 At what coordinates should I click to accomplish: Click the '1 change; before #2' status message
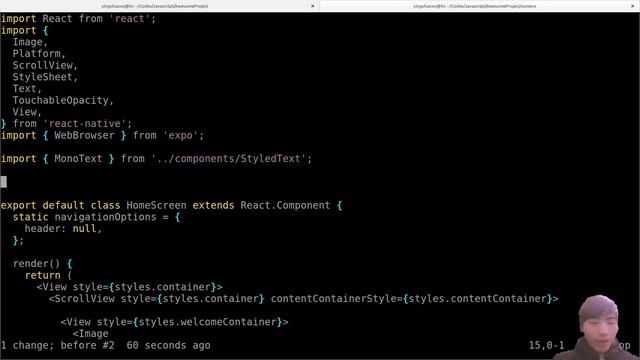[58, 346]
